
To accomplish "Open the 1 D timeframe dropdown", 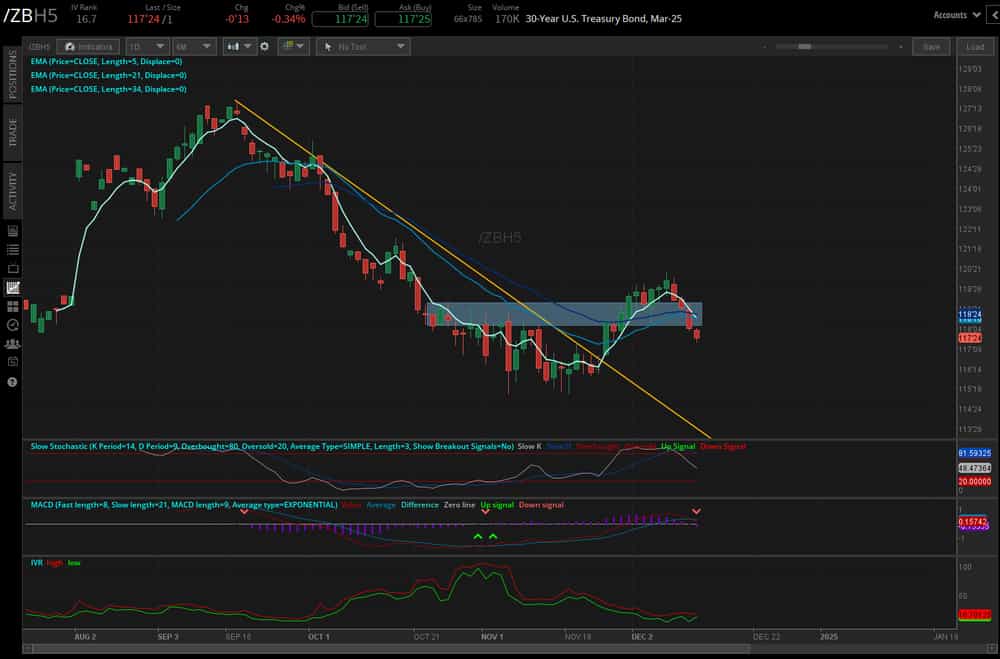I will pyautogui.click(x=147, y=46).
